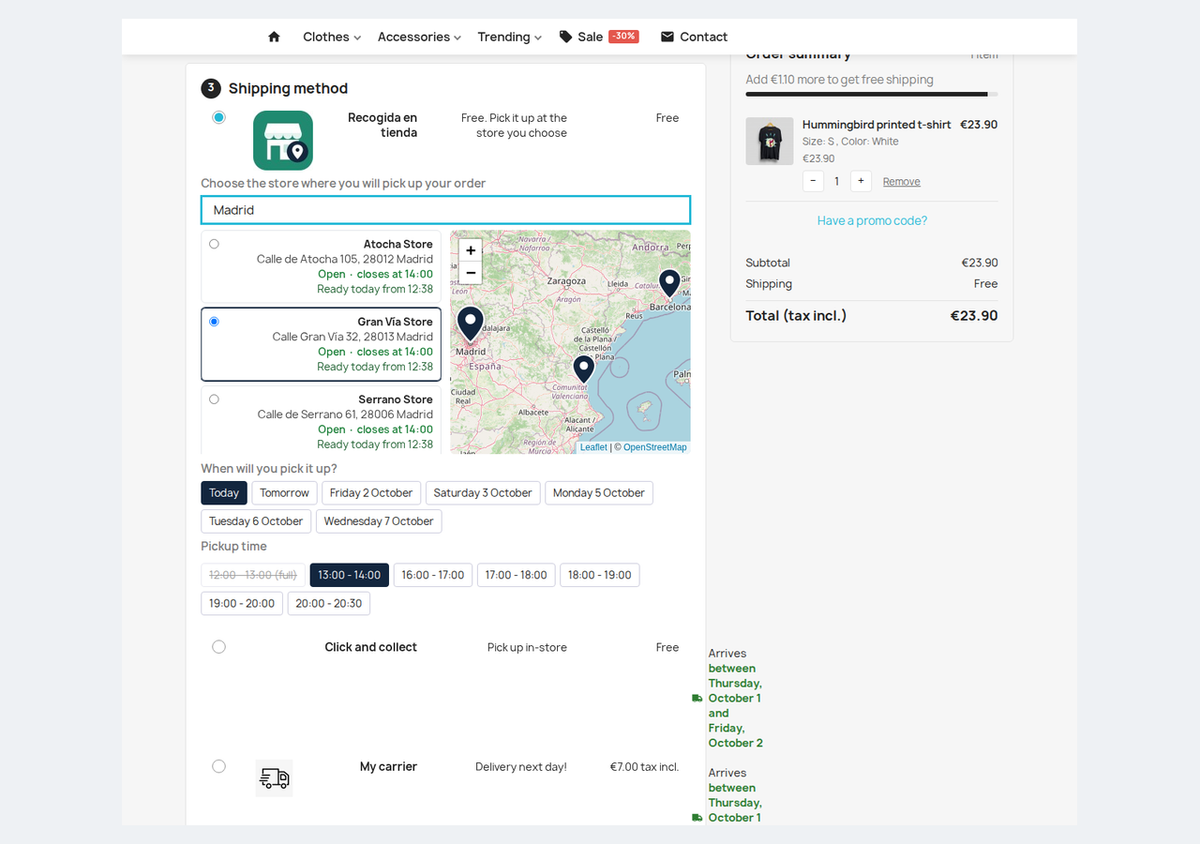Click the Contact envelope icon
This screenshot has height=844, width=1200.
coord(667,37)
